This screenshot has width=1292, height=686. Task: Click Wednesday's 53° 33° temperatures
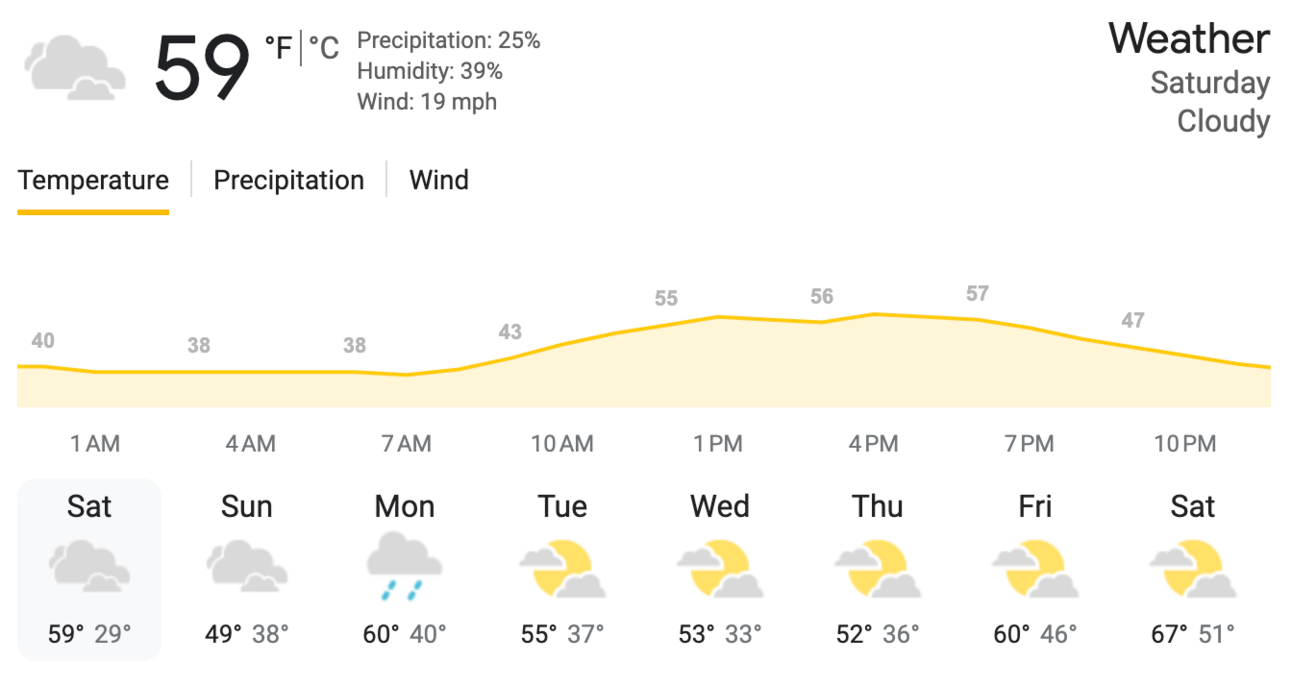pyautogui.click(x=720, y=634)
